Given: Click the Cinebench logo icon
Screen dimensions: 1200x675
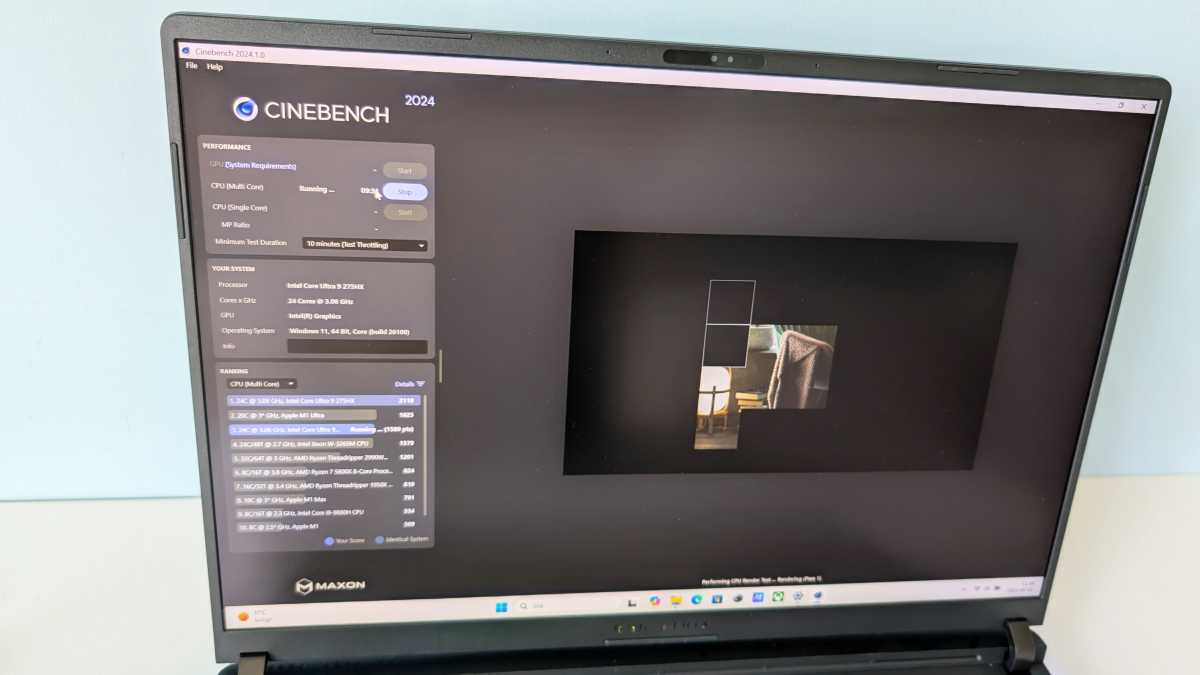Looking at the screenshot, I should [x=245, y=109].
